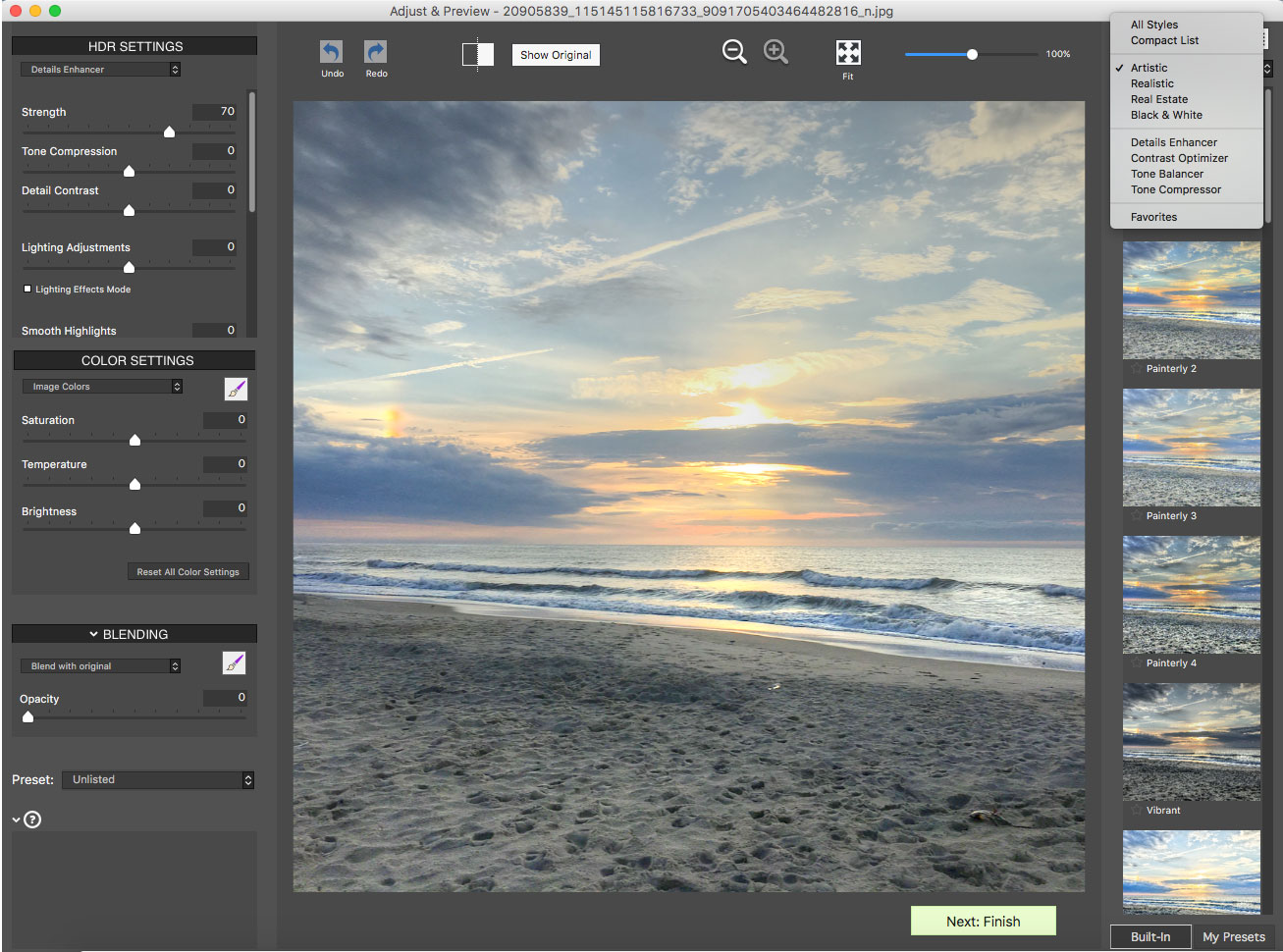Open the blending brush tool

pyautogui.click(x=234, y=663)
